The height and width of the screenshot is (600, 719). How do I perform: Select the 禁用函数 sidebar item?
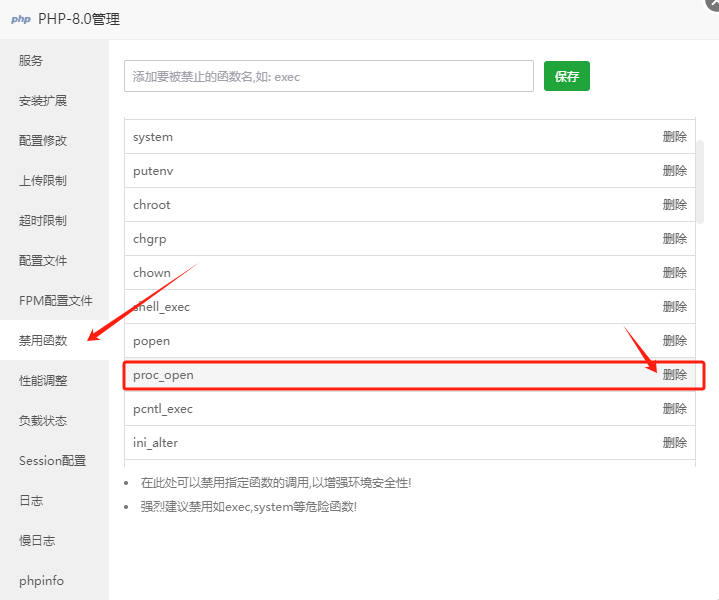pos(43,341)
